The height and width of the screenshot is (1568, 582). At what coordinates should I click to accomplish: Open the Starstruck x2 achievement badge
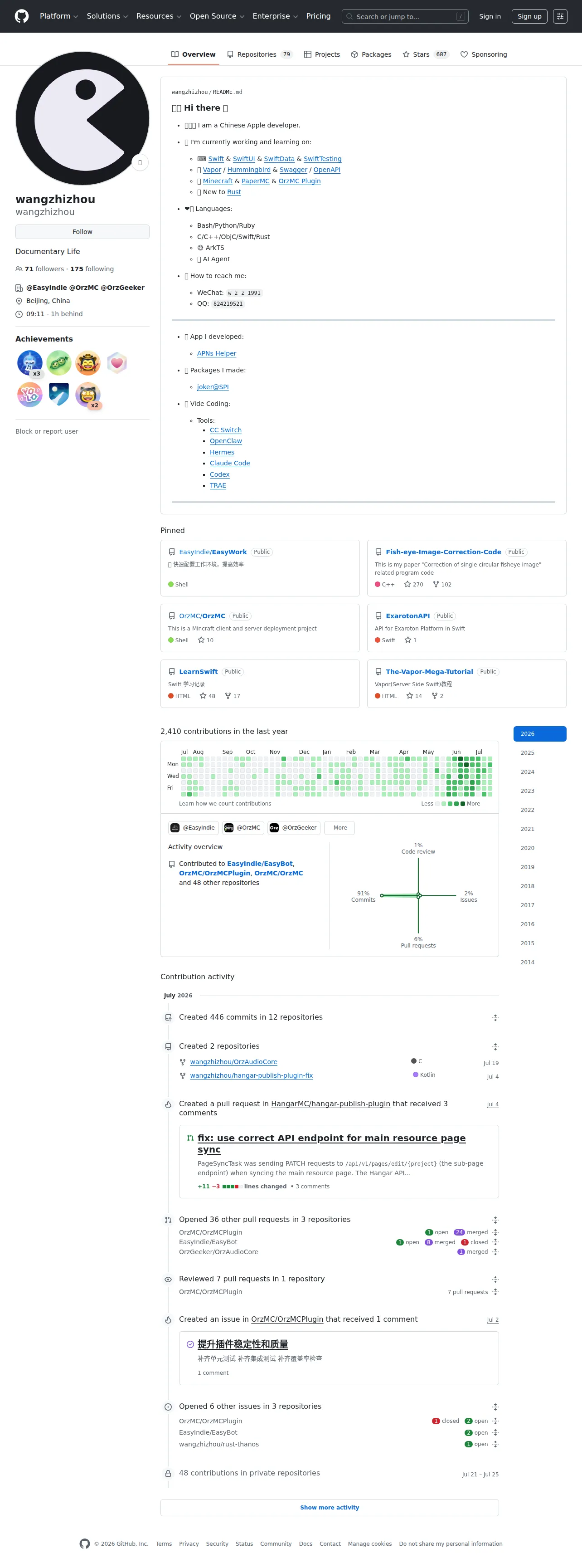[x=87, y=395]
